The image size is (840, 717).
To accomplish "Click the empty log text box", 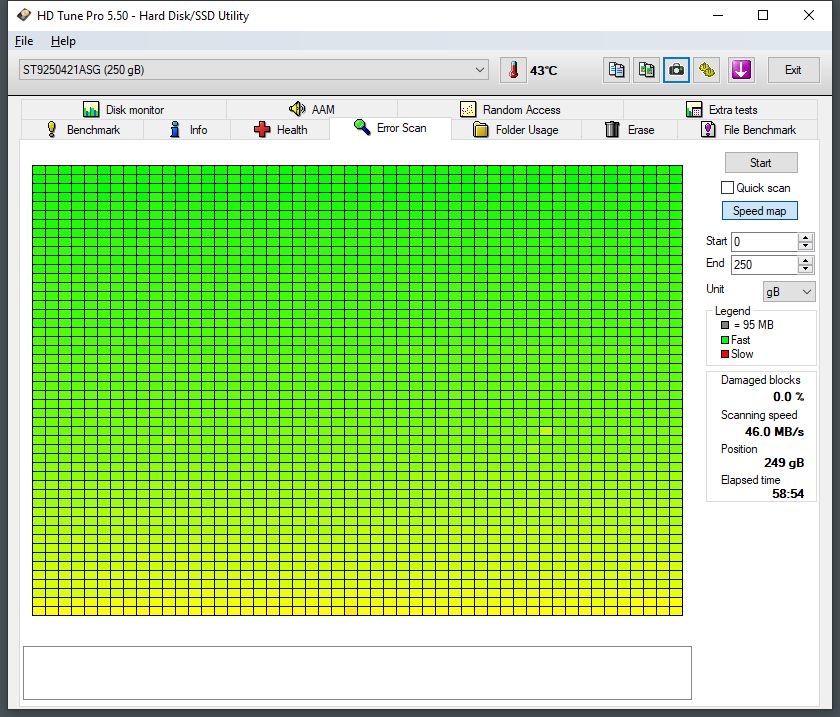I will point(357,673).
